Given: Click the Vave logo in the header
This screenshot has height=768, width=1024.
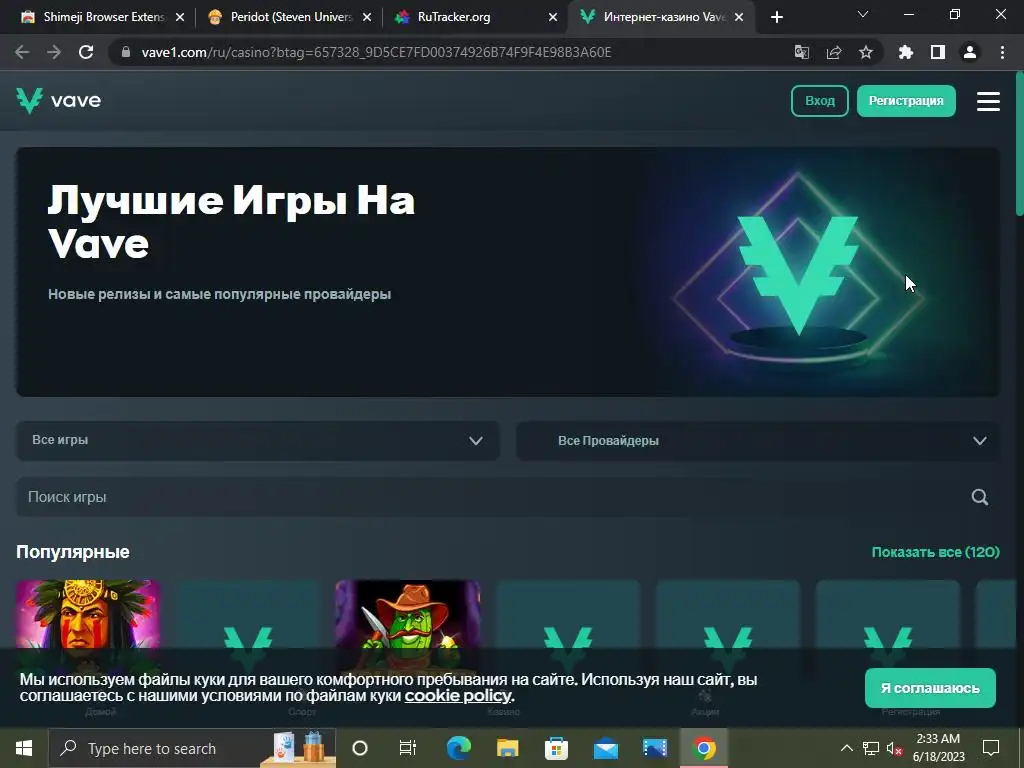Looking at the screenshot, I should pyautogui.click(x=59, y=101).
